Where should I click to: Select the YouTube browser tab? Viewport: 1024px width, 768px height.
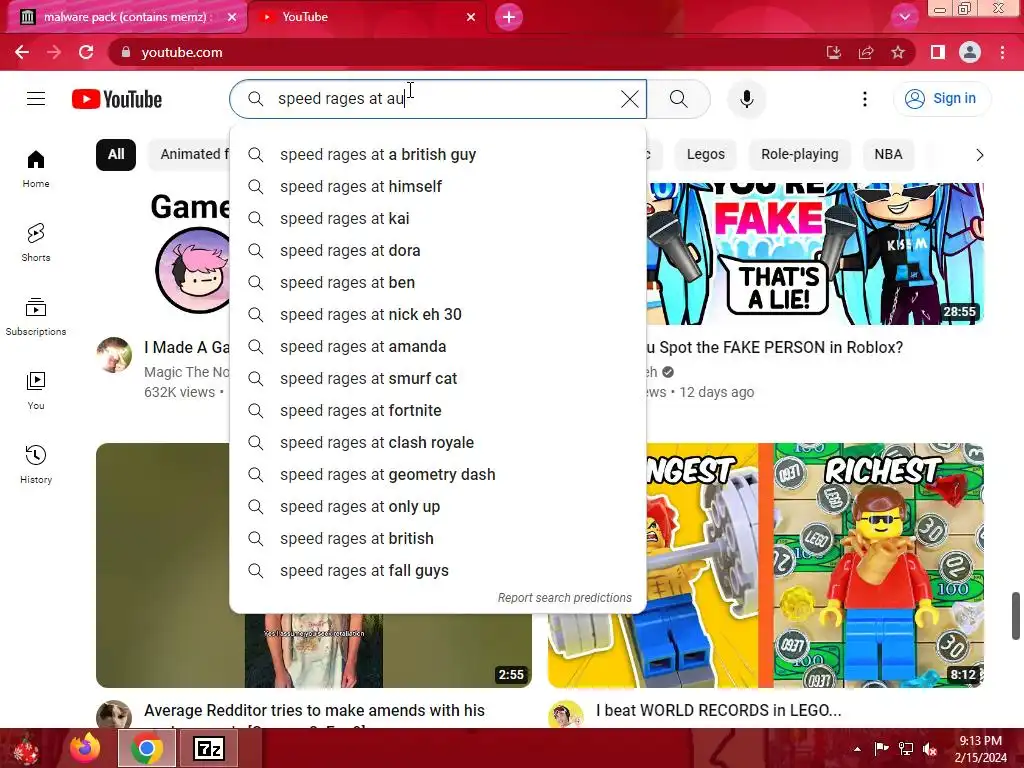point(369,17)
